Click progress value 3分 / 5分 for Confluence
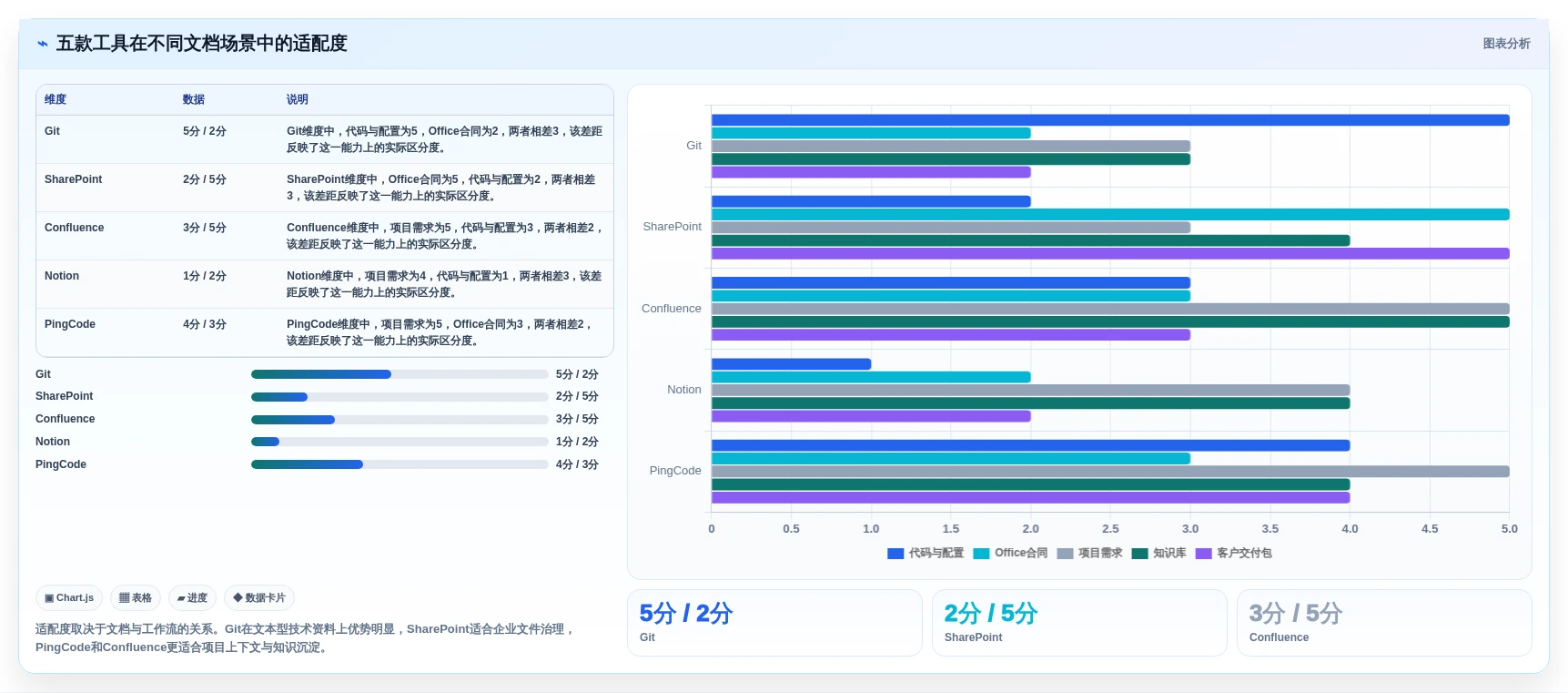The image size is (1568, 693). (577, 419)
